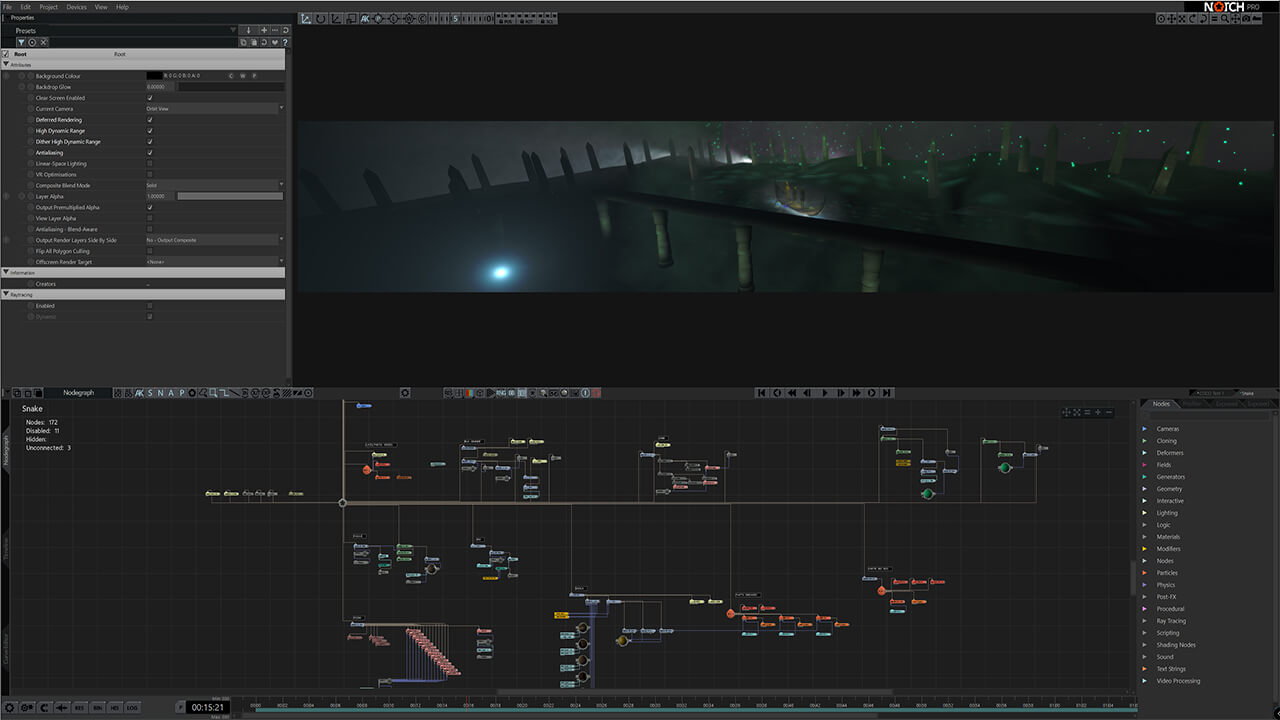Toggle AK autokey in viewport toolbar
This screenshot has height=720, width=1280.
coord(365,19)
